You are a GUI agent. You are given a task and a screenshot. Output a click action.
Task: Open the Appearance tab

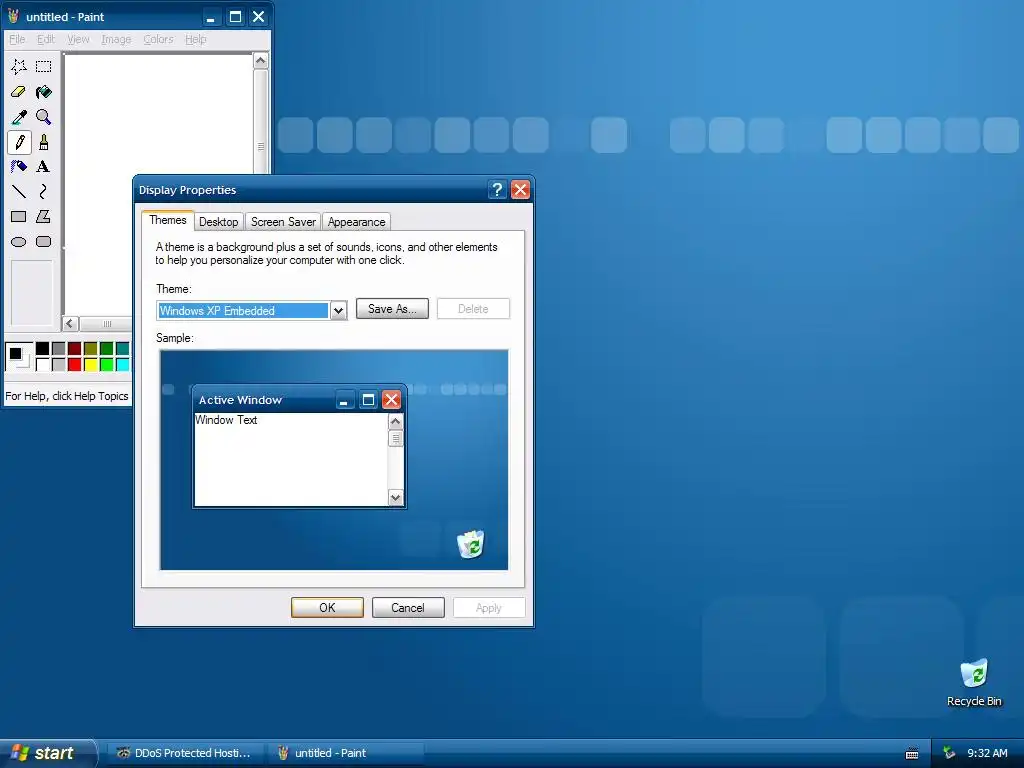pos(357,222)
